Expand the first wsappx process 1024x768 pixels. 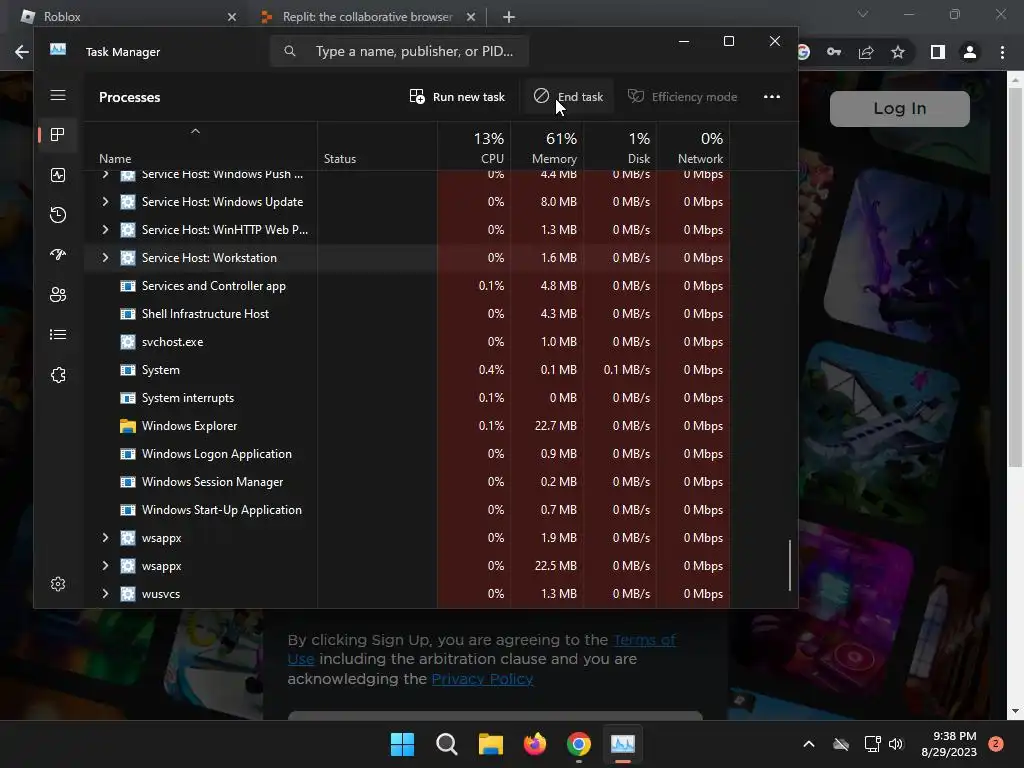105,538
